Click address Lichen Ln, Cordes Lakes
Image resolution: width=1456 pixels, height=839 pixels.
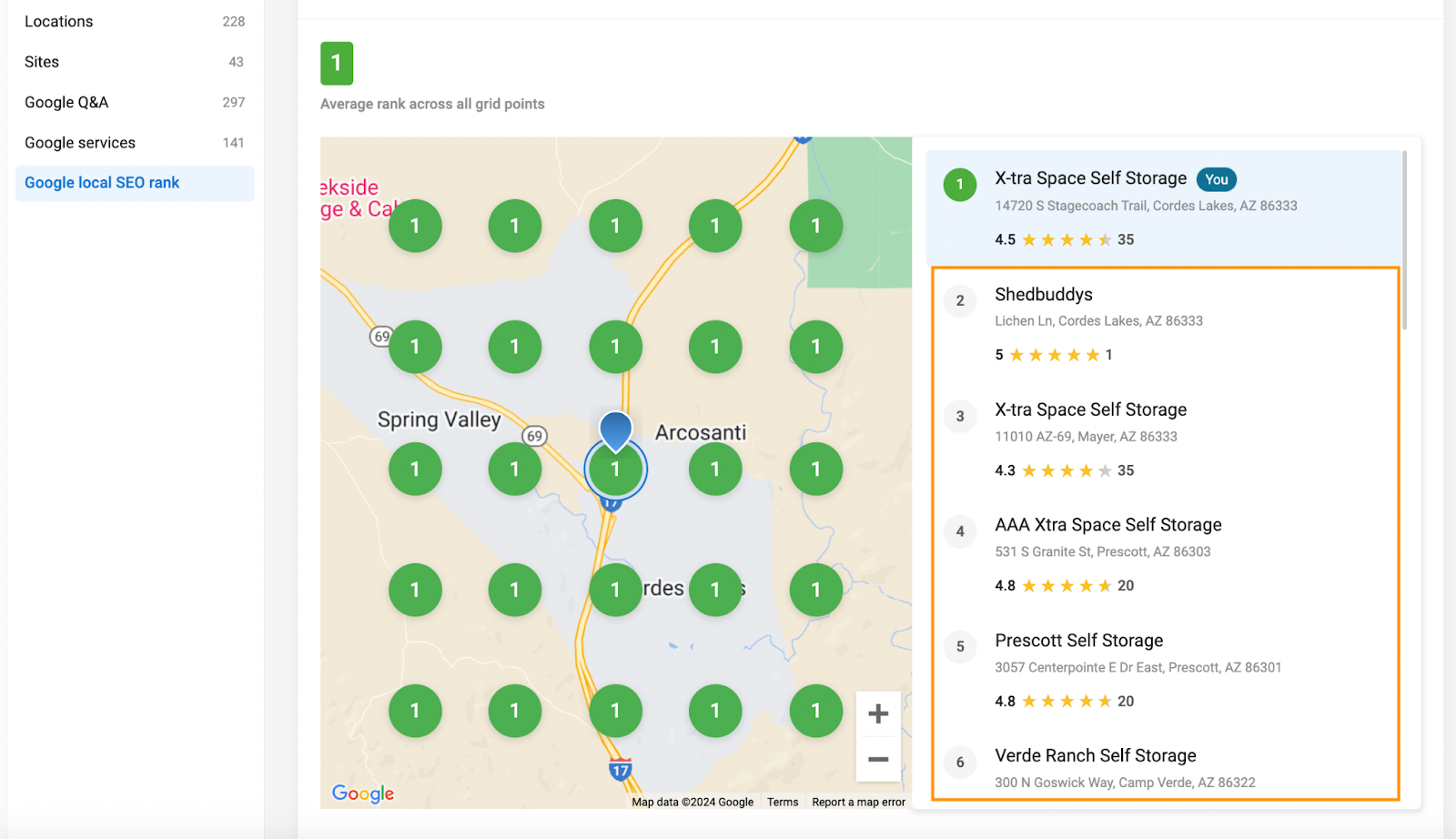coord(1099,321)
